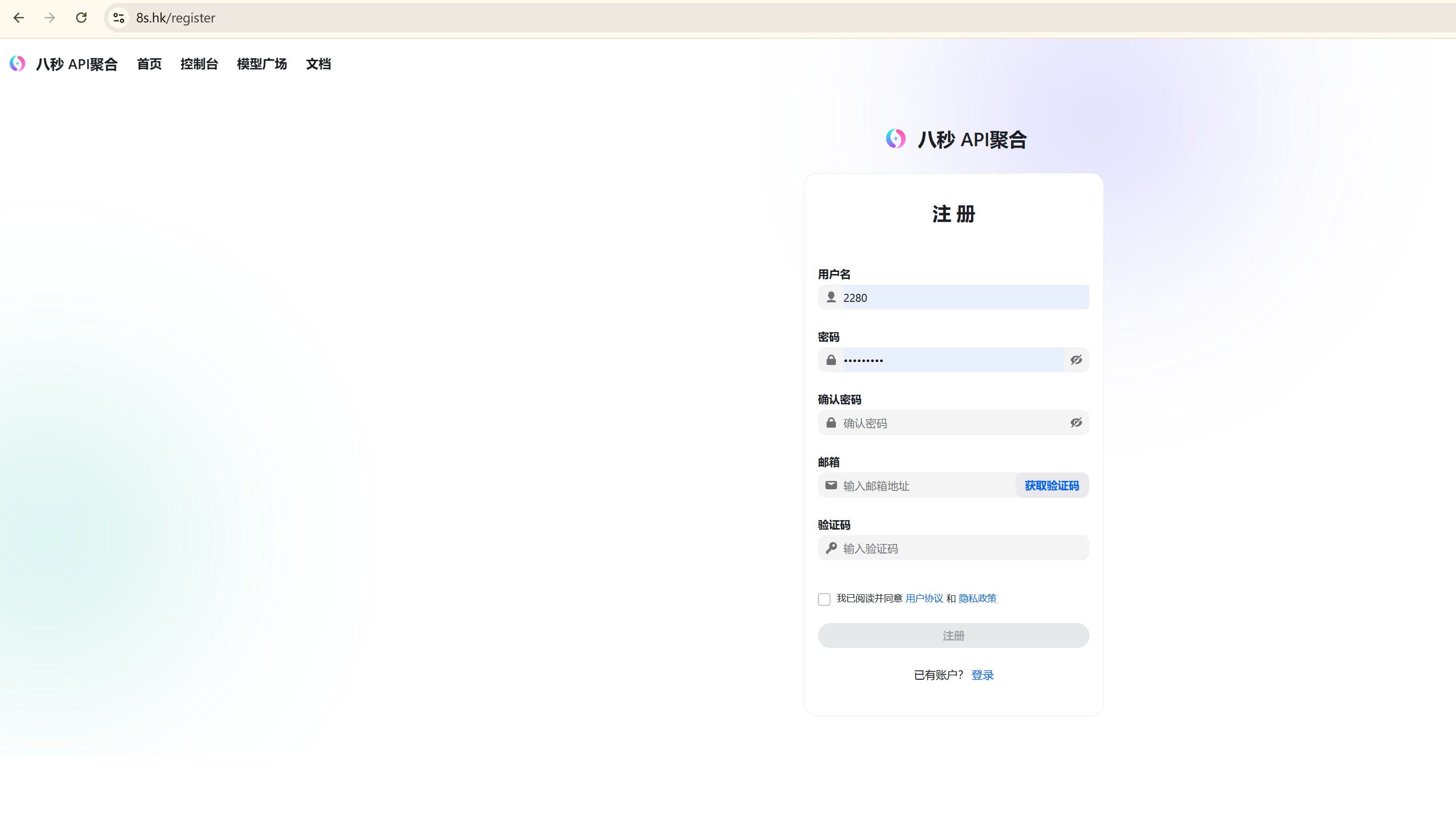Viewport: 1456px width, 820px height.
Task: Click the 获取验证码 button
Action: [x=1052, y=485]
